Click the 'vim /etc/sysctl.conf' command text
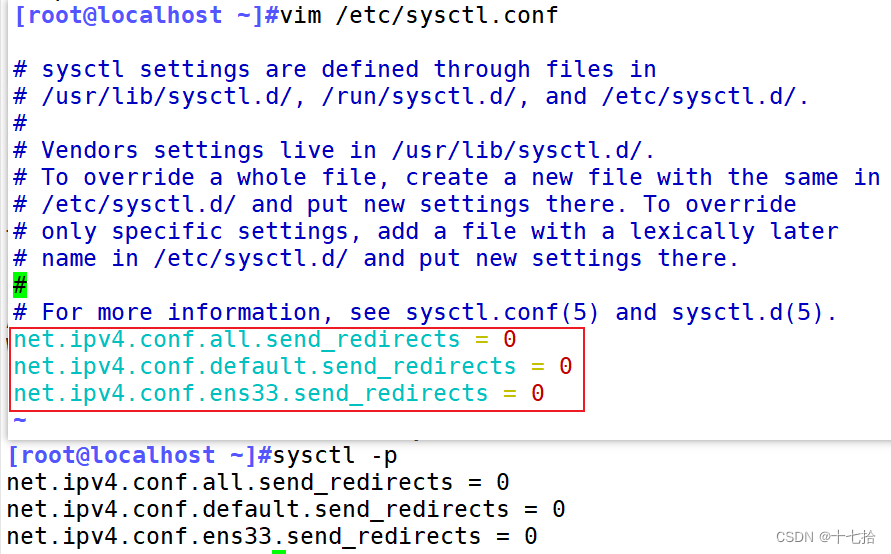Screen dimensions: 891x554 [419, 16]
